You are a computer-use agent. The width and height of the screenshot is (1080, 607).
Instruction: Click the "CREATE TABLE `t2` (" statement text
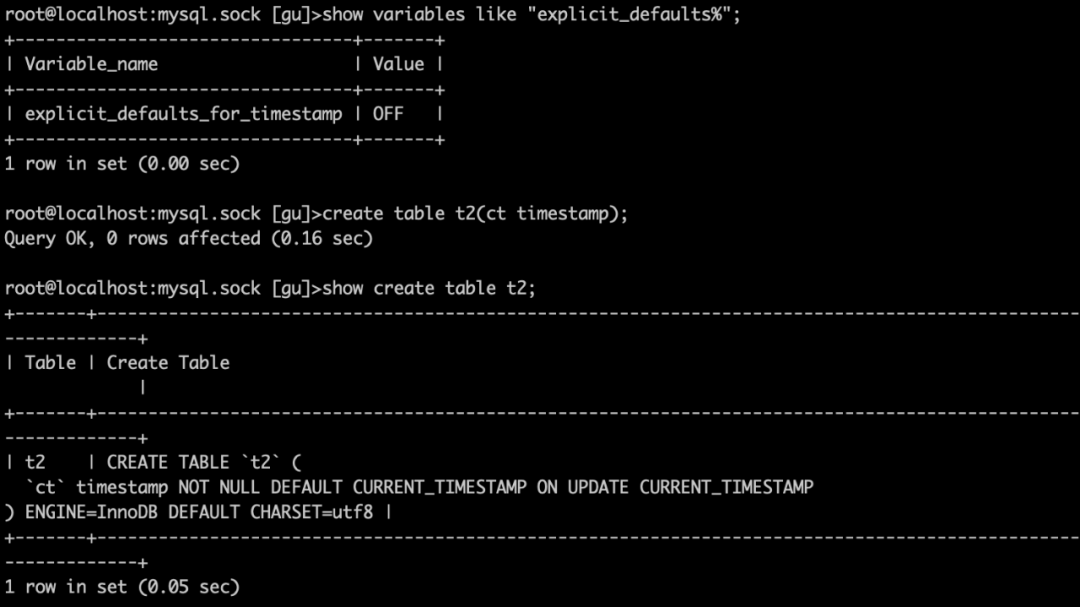click(x=204, y=462)
